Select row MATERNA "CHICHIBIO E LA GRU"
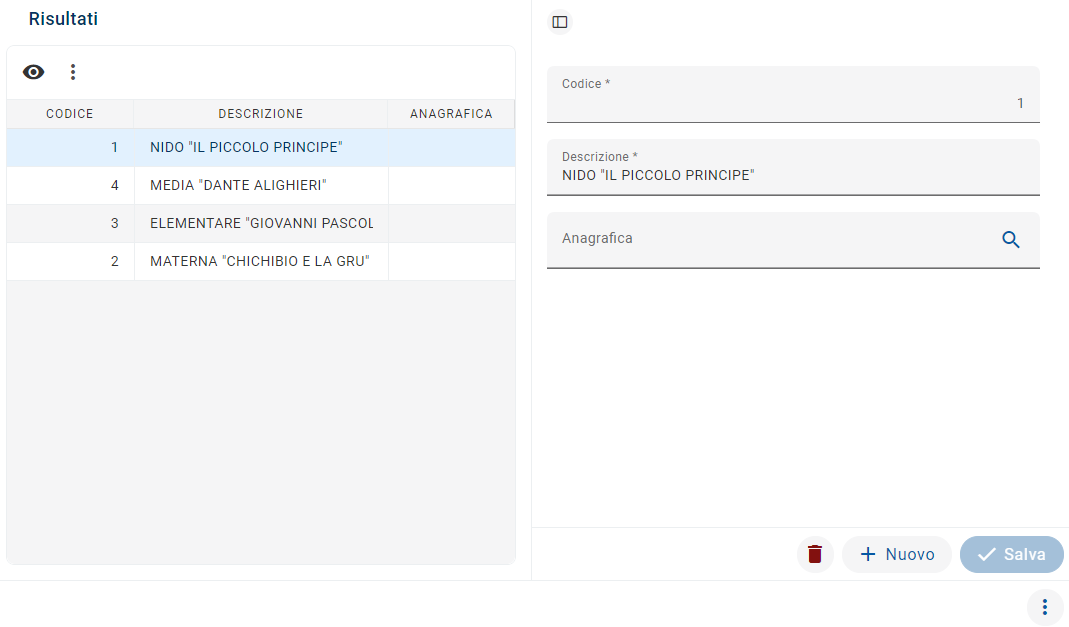This screenshot has height=627, width=1069. (260, 262)
